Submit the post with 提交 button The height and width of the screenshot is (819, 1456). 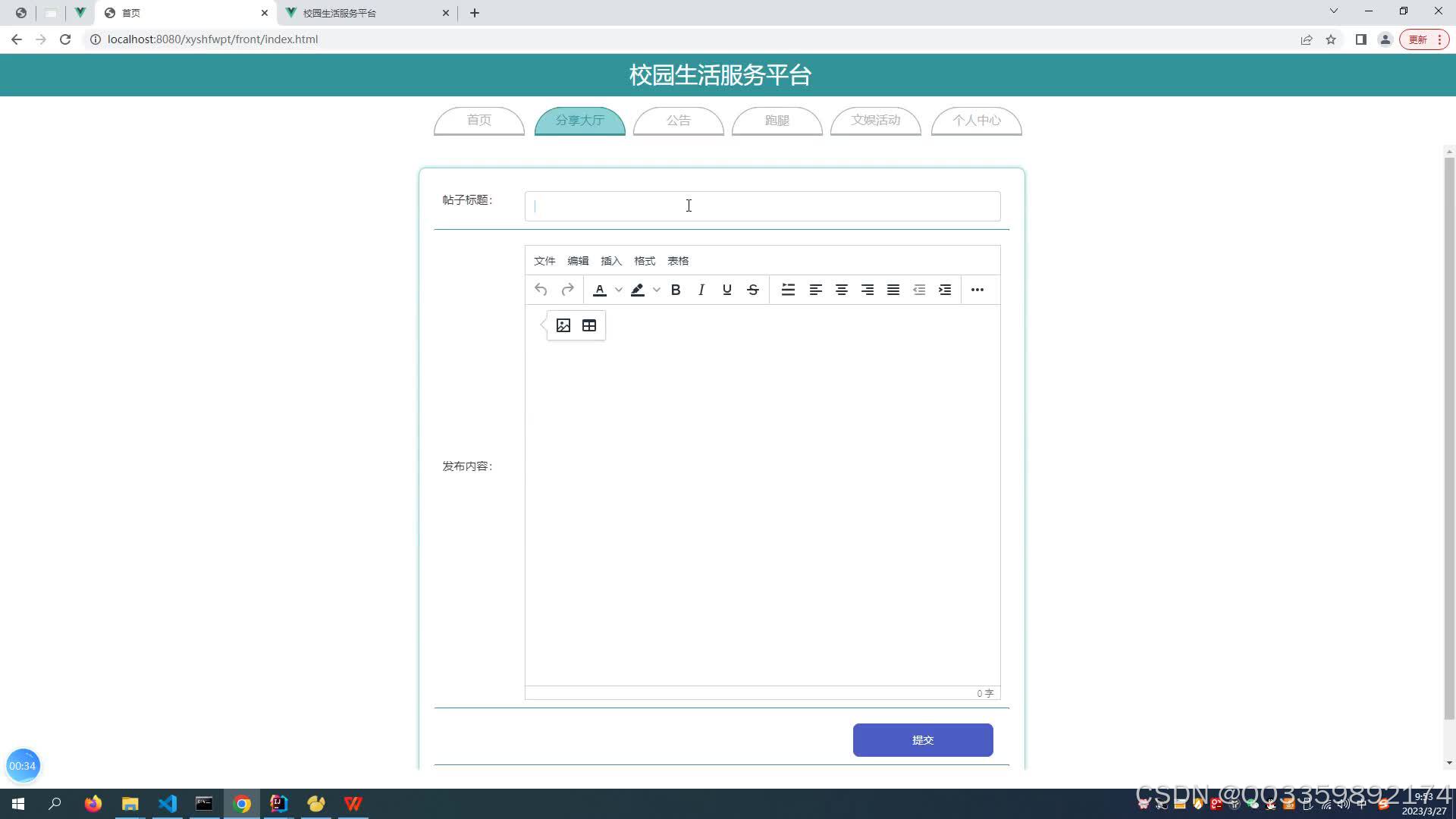pyautogui.click(x=923, y=740)
